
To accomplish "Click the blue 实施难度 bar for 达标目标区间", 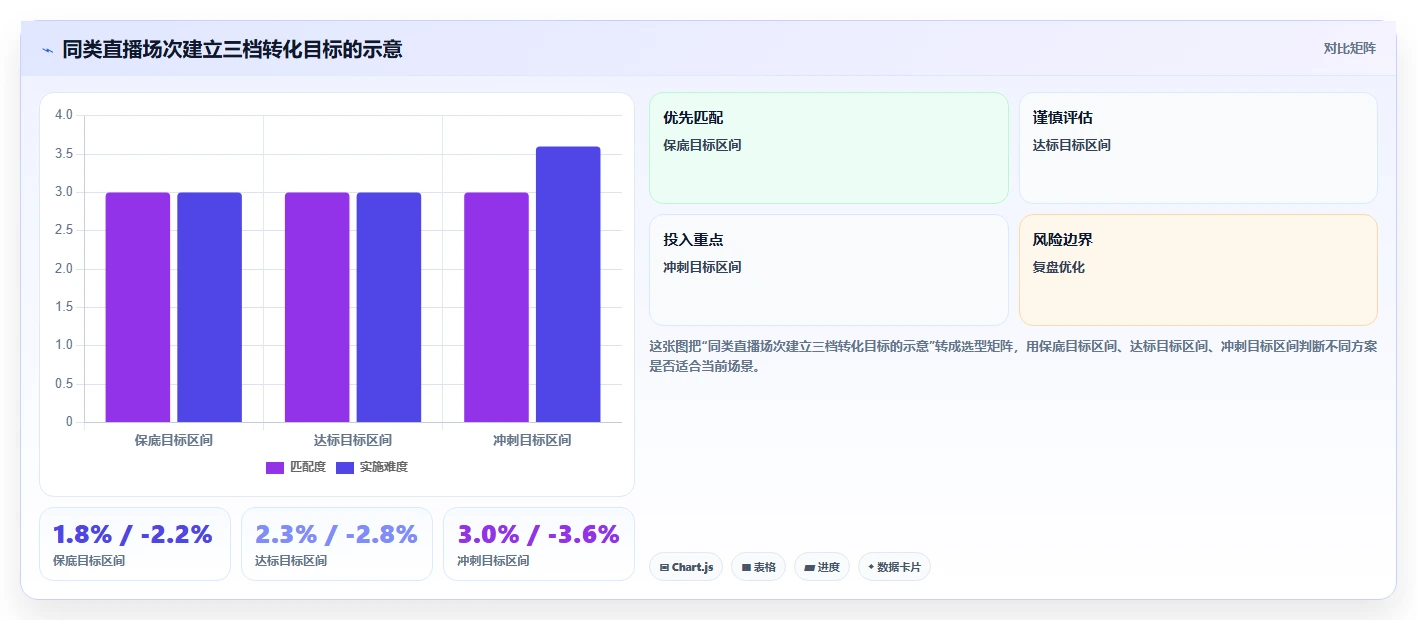I will (389, 307).
